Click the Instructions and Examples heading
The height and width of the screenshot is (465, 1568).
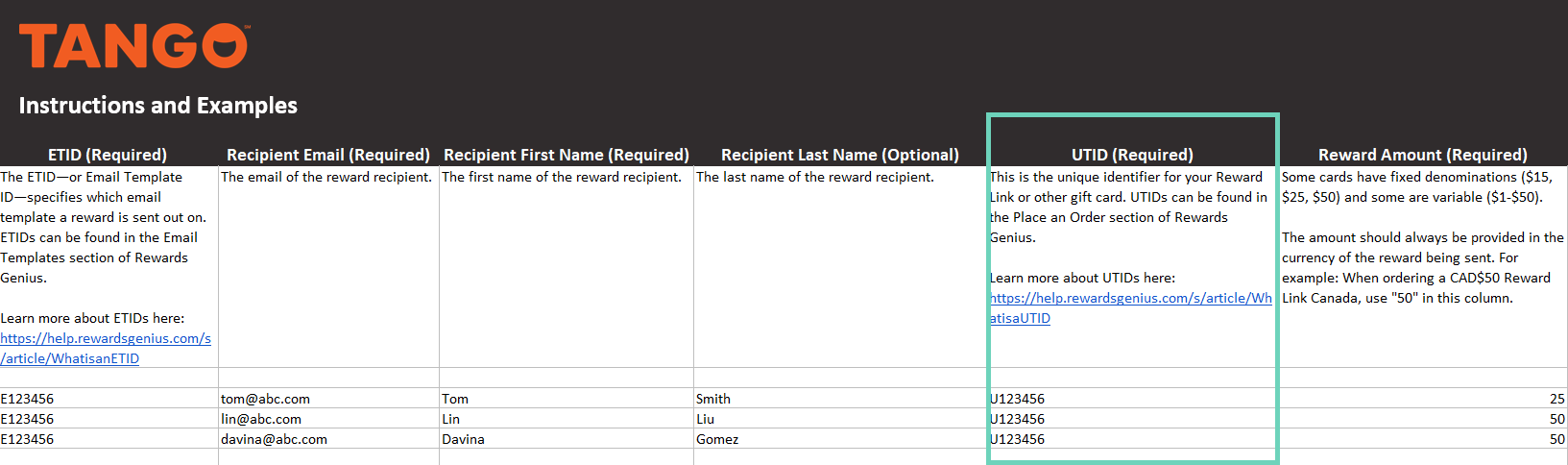tap(158, 106)
